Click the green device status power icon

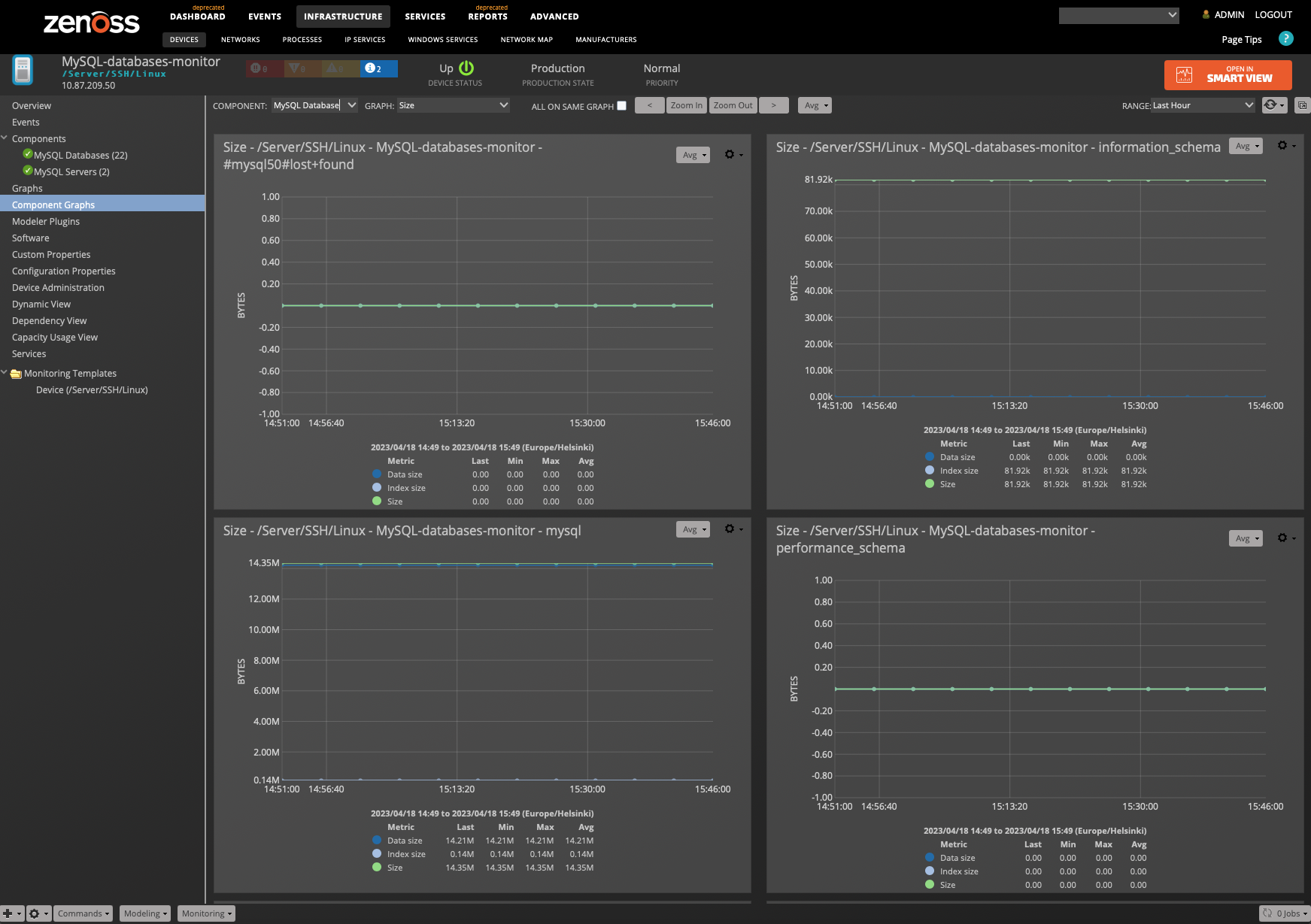[x=466, y=68]
